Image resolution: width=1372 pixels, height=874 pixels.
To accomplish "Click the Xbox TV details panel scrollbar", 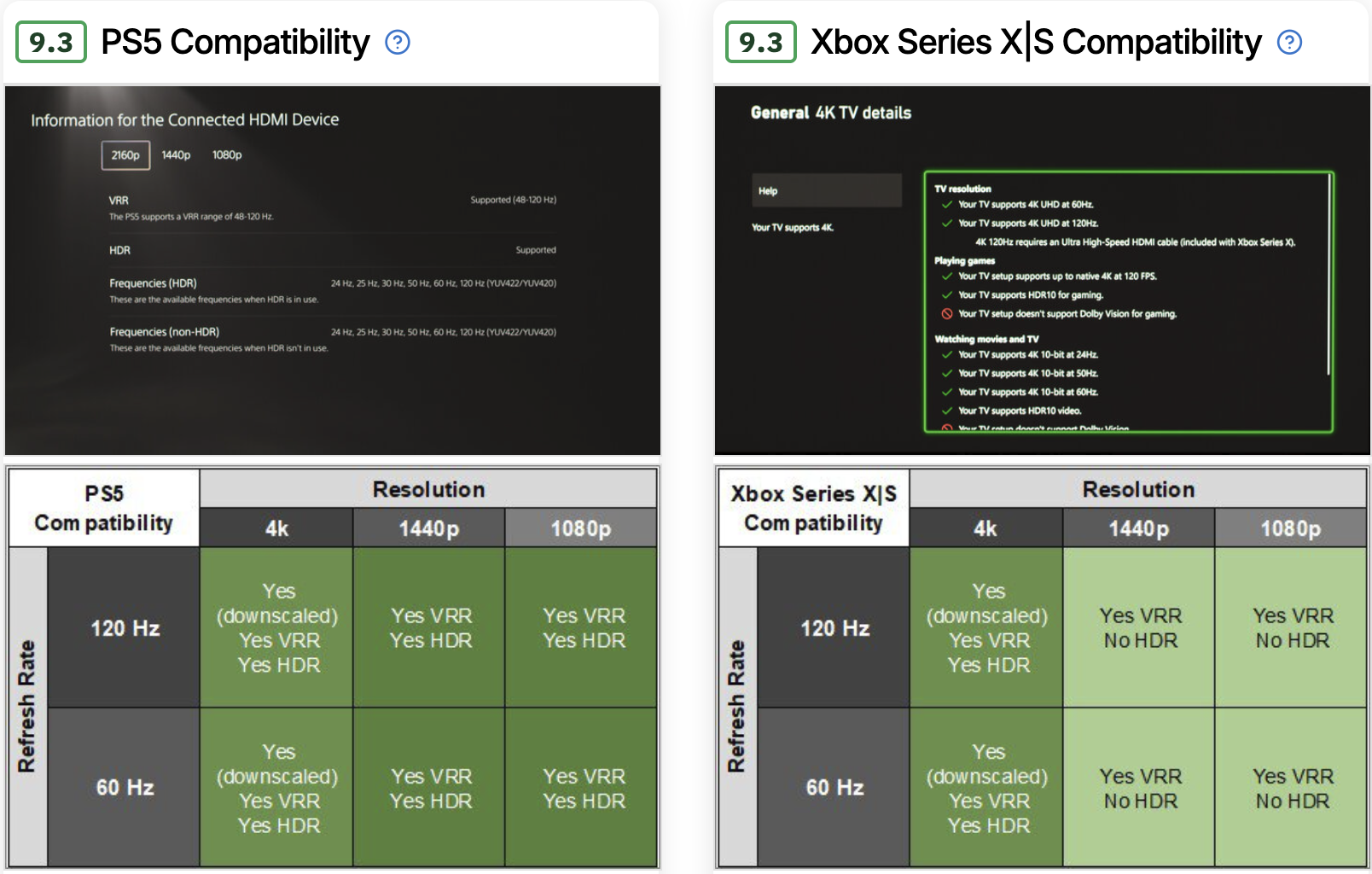I will [1328, 275].
